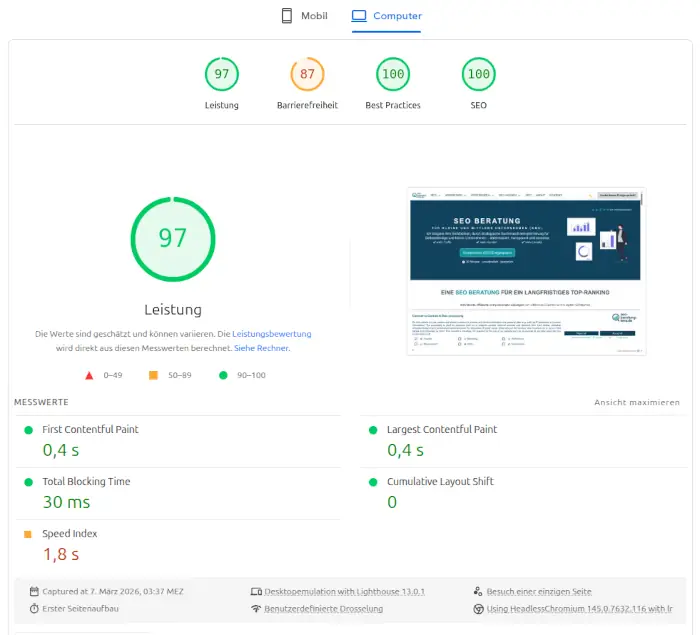Click the Largest Contentful Paint label
Image resolution: width=700 pixels, height=635 pixels.
pyautogui.click(x=442, y=429)
